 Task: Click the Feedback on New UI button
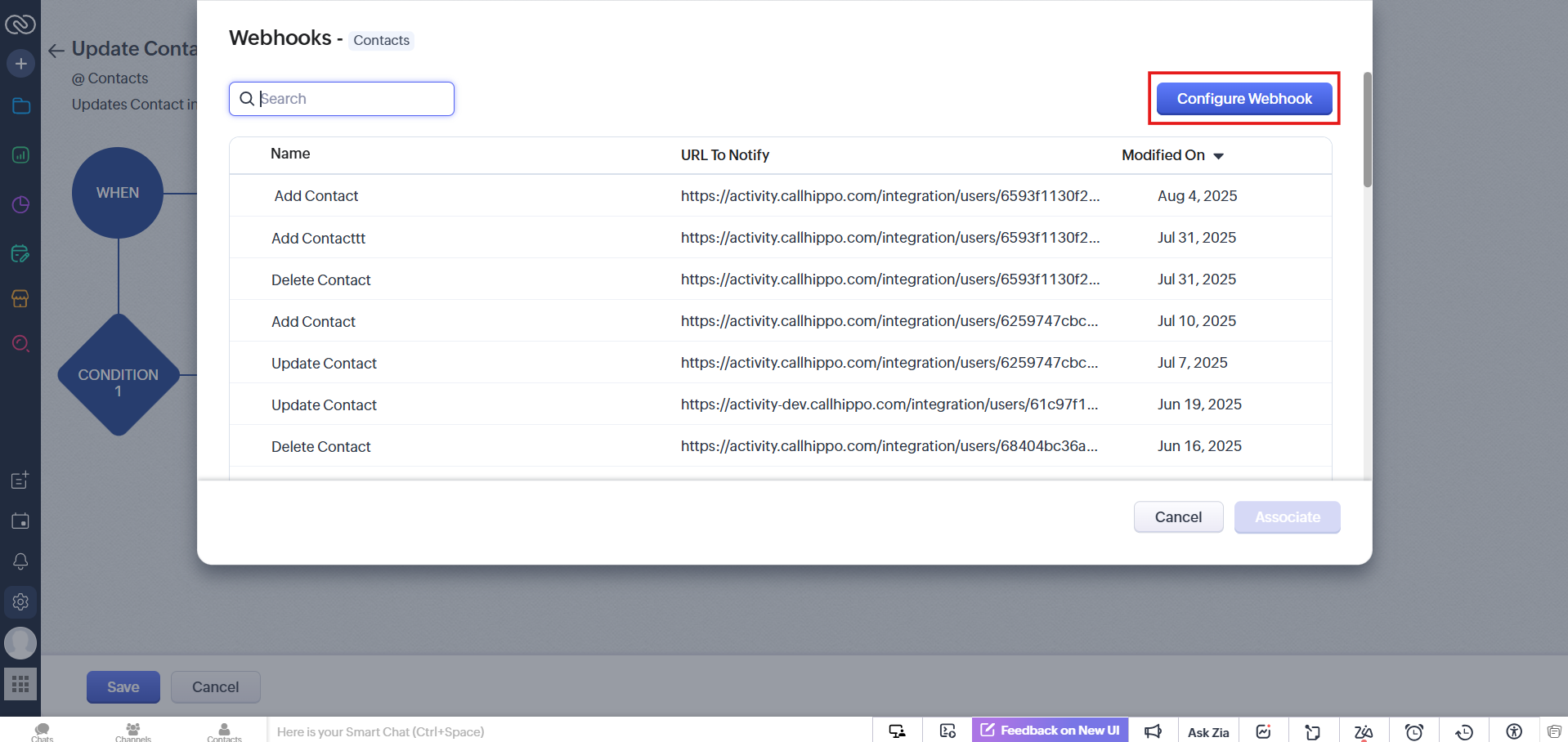pos(1051,731)
